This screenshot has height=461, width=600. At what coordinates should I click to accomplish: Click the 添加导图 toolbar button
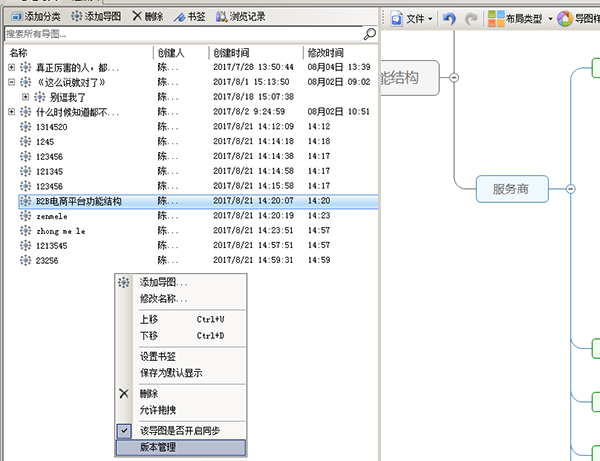click(x=97, y=17)
